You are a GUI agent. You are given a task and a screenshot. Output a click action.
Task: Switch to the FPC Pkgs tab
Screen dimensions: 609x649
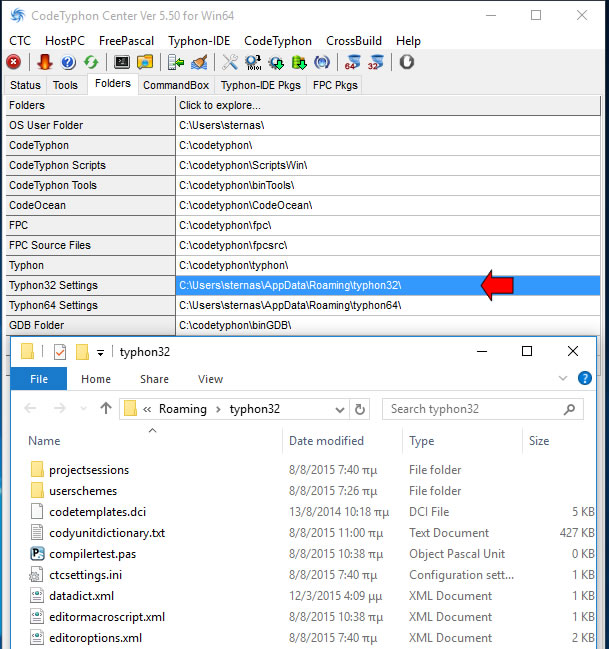click(x=335, y=85)
